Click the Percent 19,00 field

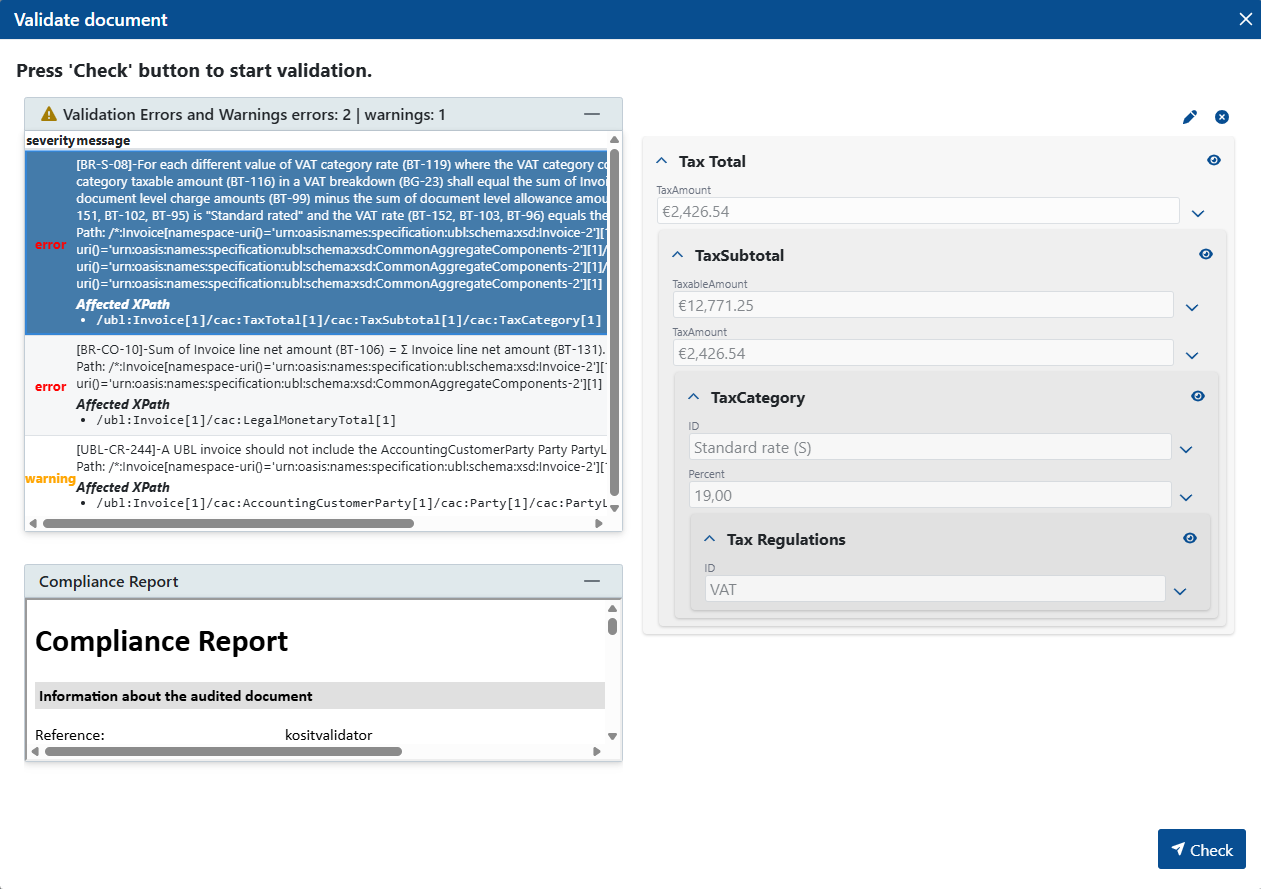pos(930,495)
